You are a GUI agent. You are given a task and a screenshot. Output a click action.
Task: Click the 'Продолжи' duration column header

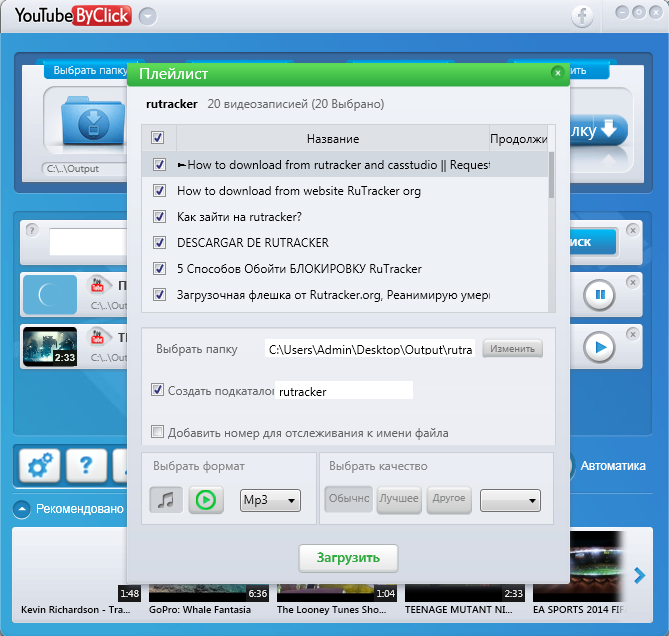pos(518,138)
